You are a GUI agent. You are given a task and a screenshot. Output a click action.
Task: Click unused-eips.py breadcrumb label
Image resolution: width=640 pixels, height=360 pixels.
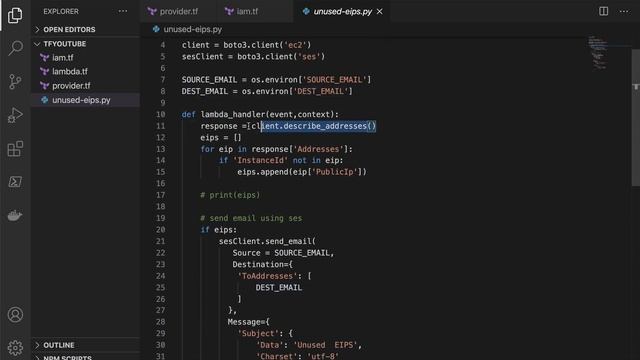pyautogui.click(x=193, y=29)
